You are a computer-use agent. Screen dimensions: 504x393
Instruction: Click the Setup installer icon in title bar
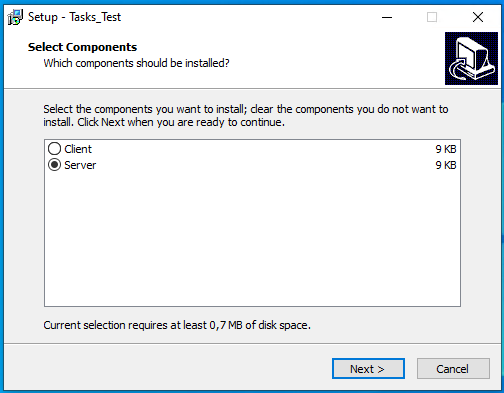point(15,17)
